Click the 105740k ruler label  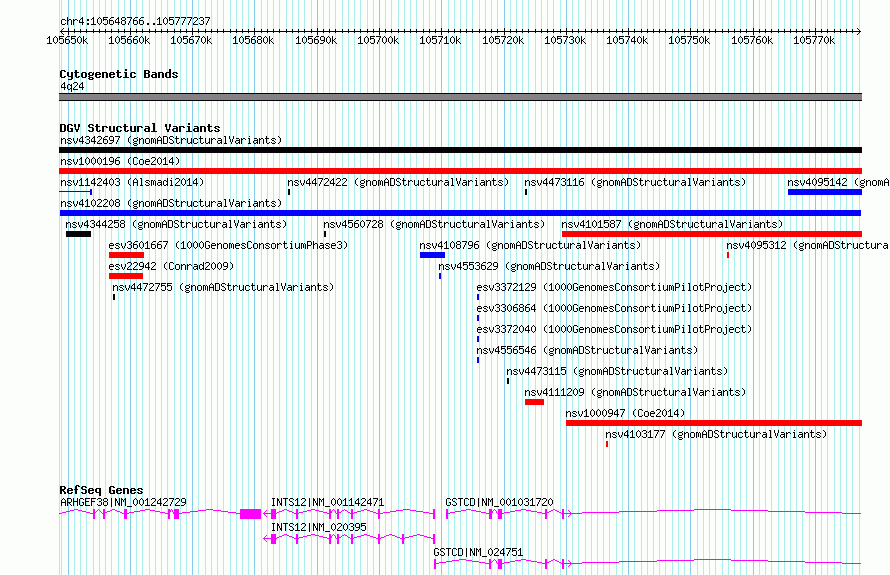[x=627, y=40]
